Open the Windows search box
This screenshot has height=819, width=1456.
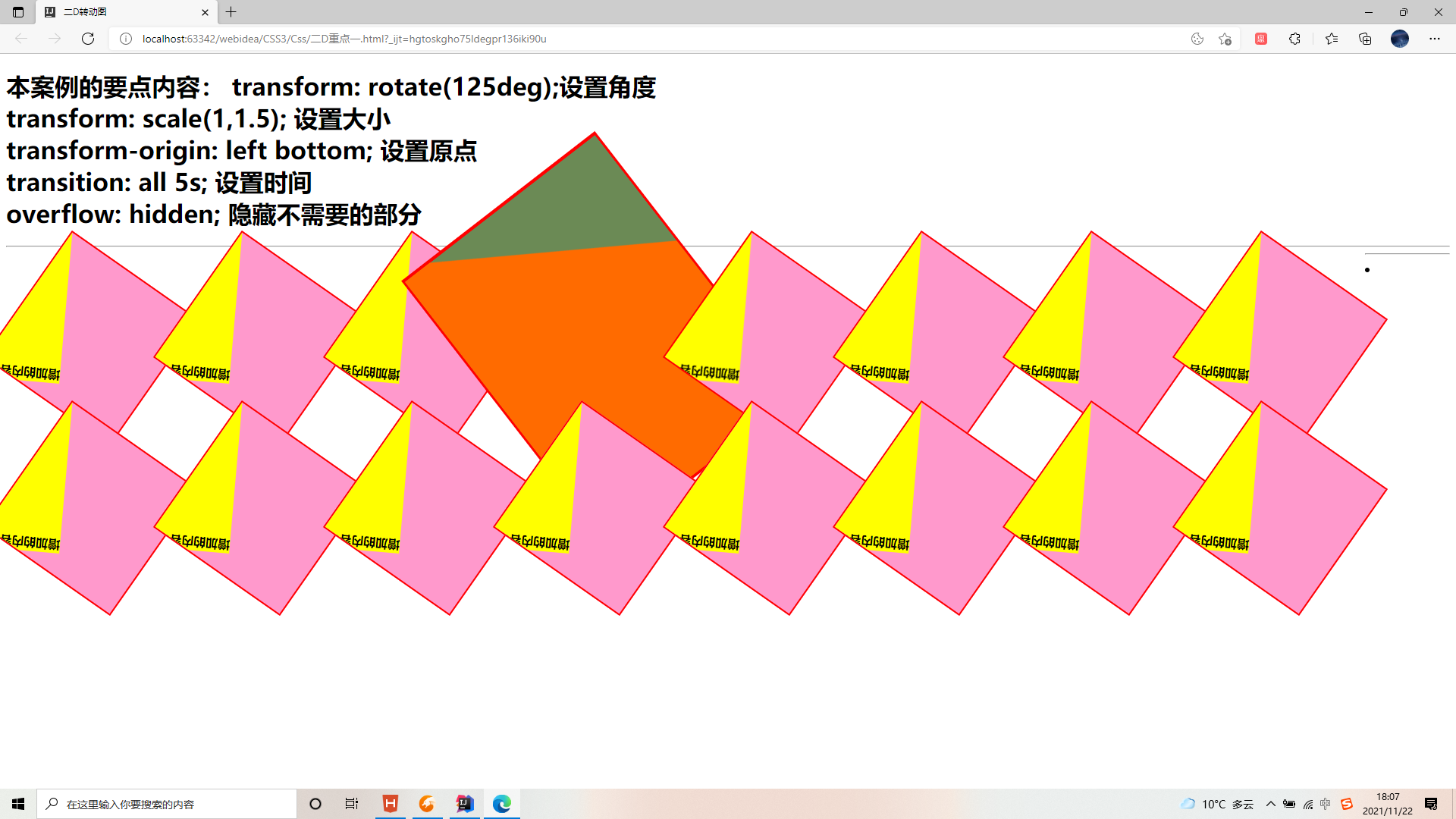167,804
